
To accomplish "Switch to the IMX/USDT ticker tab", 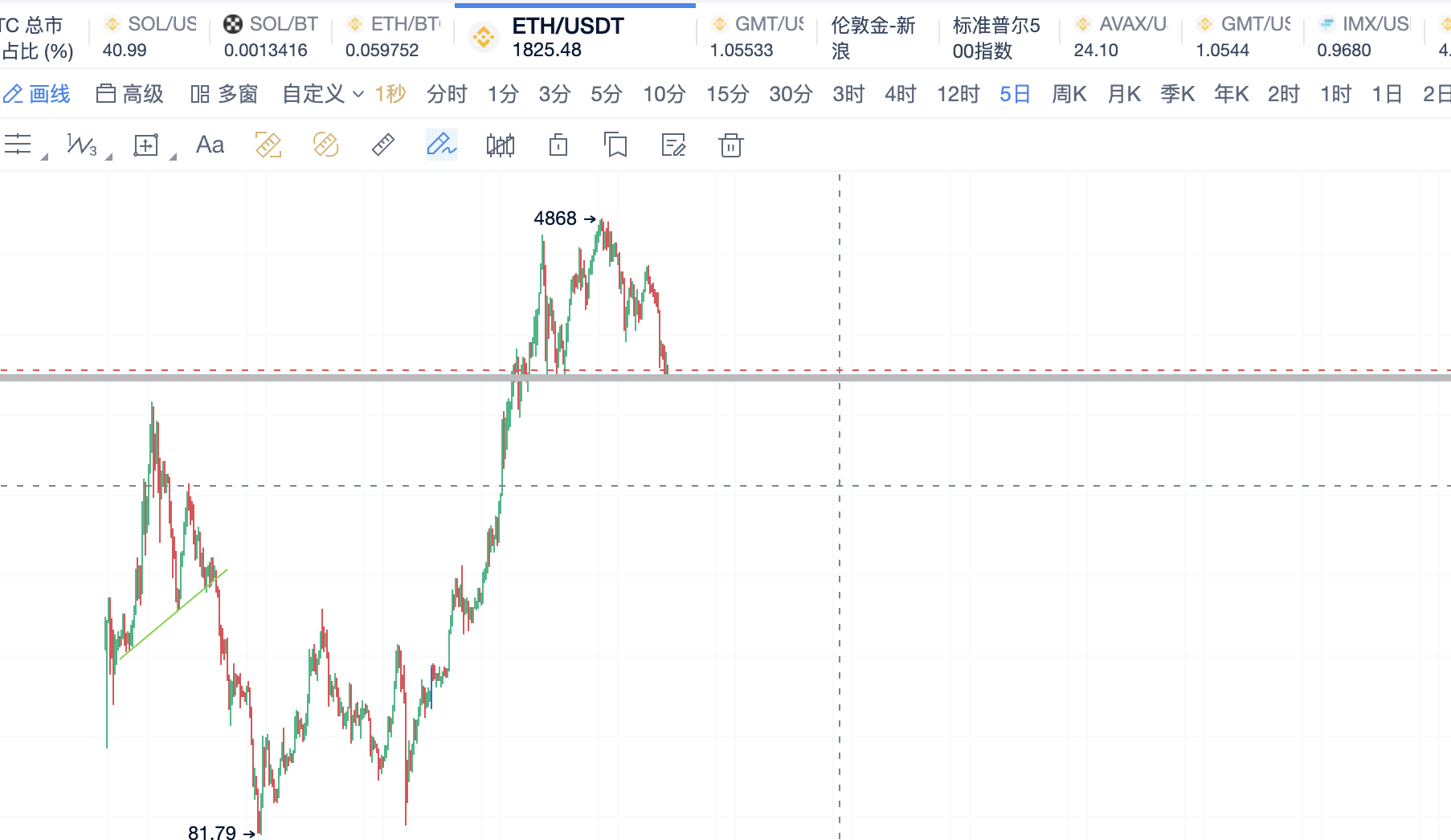I will click(x=1364, y=37).
